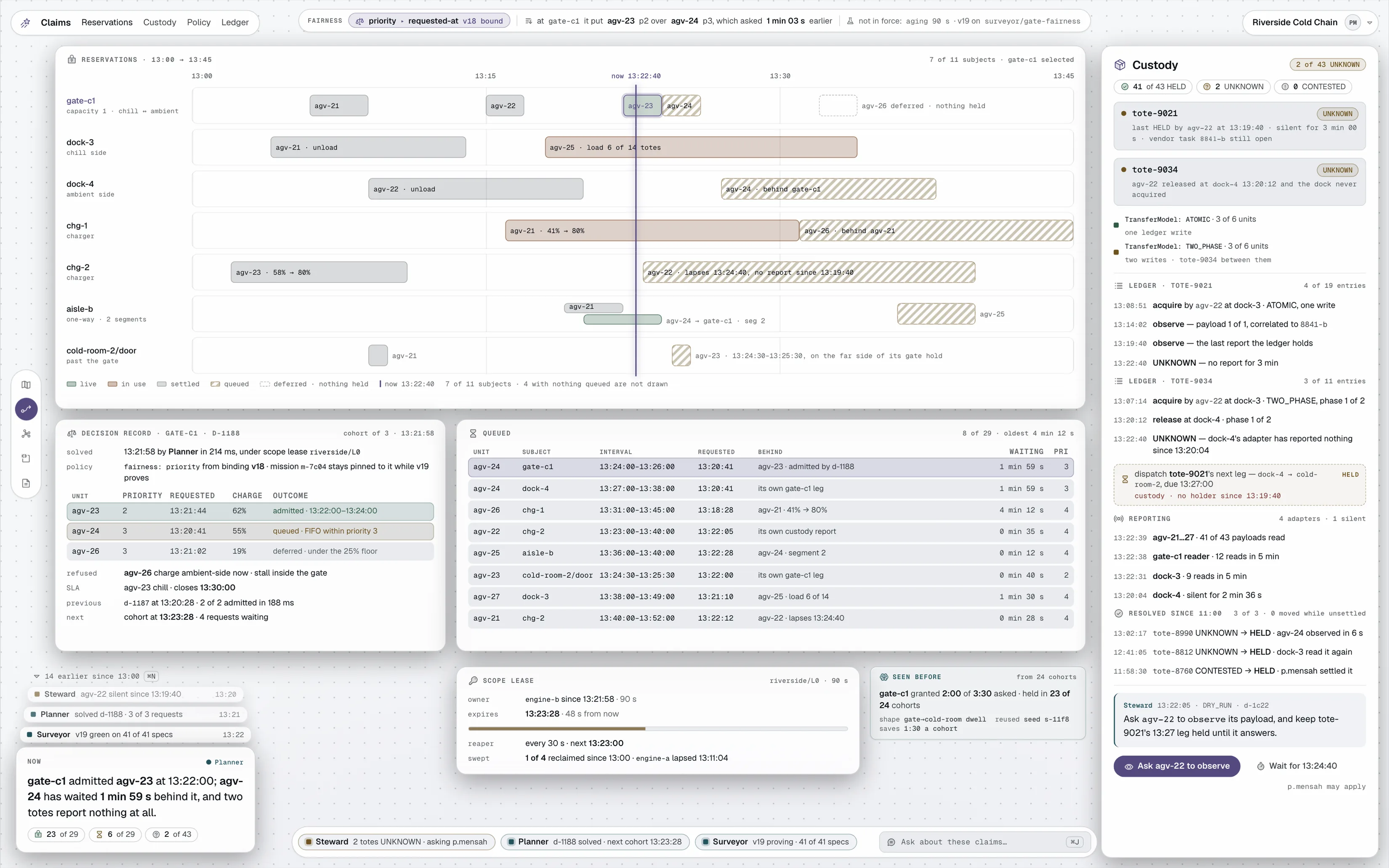Collapse the 14 earlier since 13:00 list
The image size is (1389, 868).
pos(37,676)
